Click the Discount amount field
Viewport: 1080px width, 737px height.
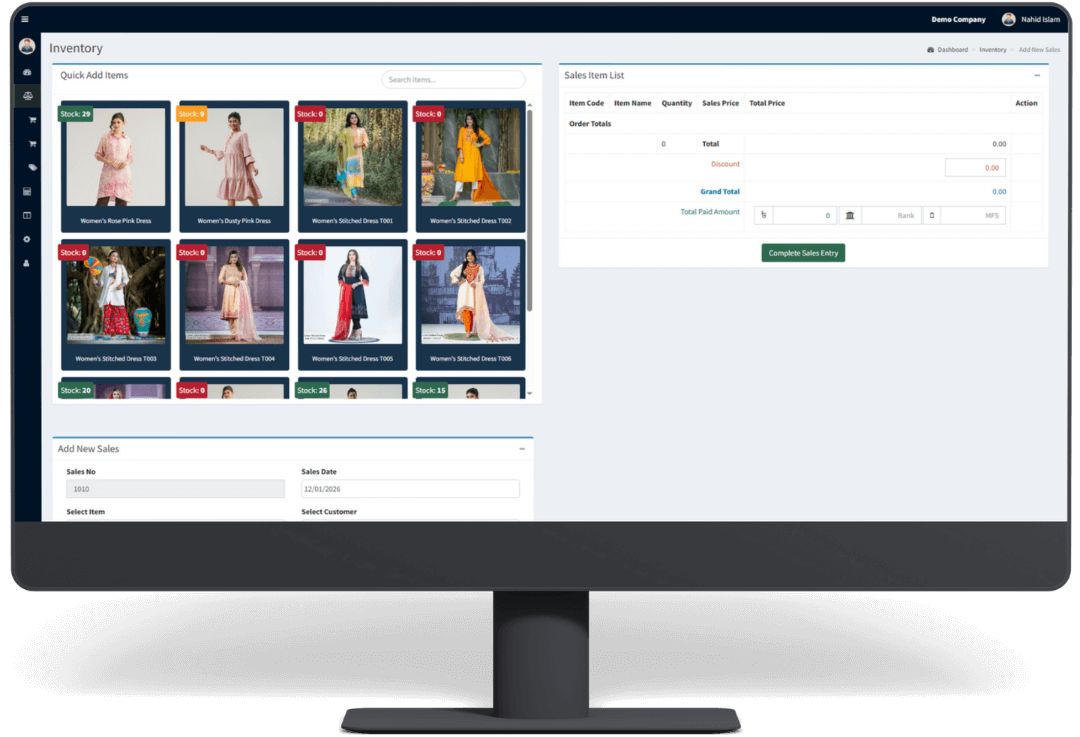[x=975, y=168]
